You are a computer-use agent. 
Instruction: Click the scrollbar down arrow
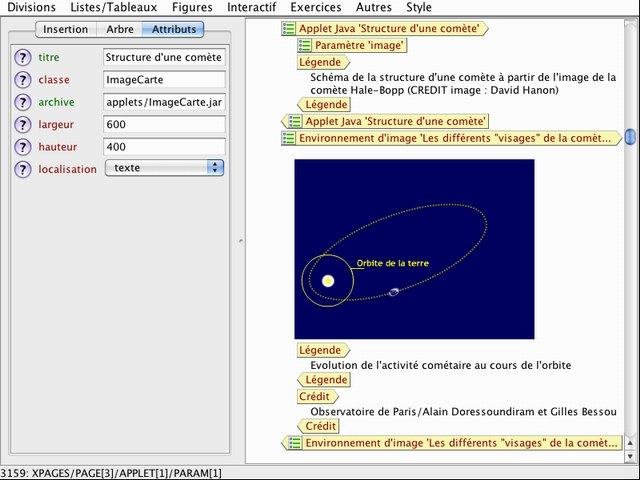click(630, 456)
